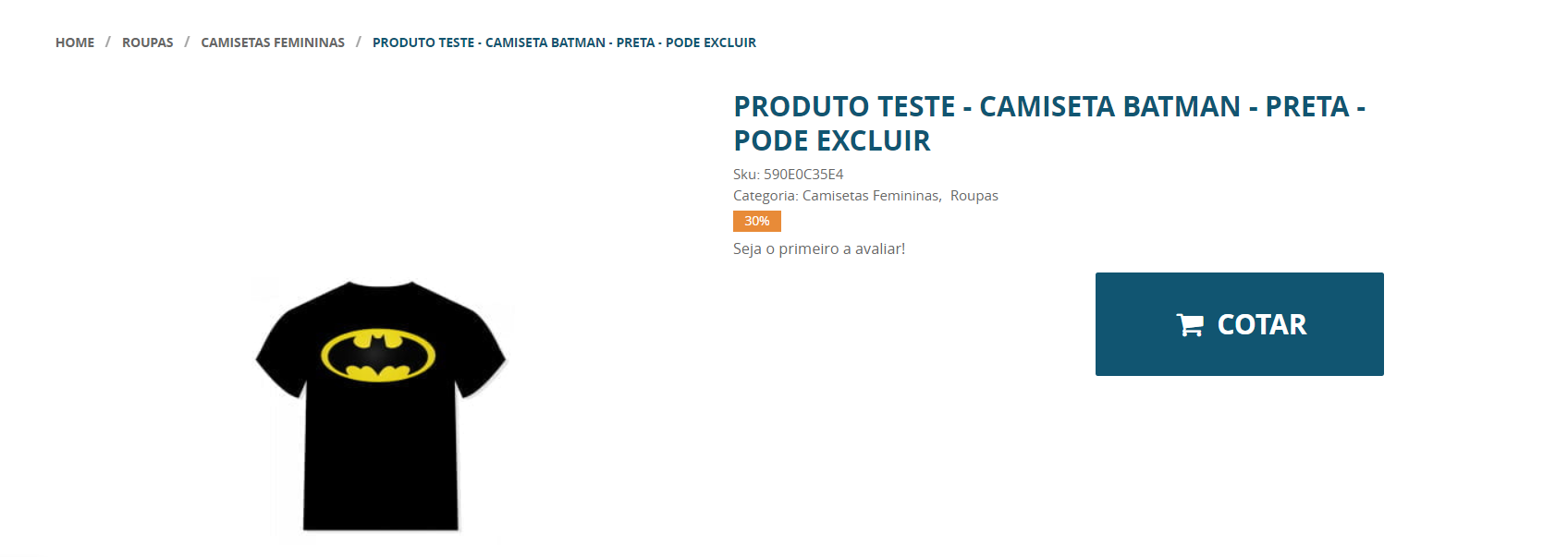Select the orange 30% discount badge
The width and height of the screenshot is (1568, 557).
757,221
